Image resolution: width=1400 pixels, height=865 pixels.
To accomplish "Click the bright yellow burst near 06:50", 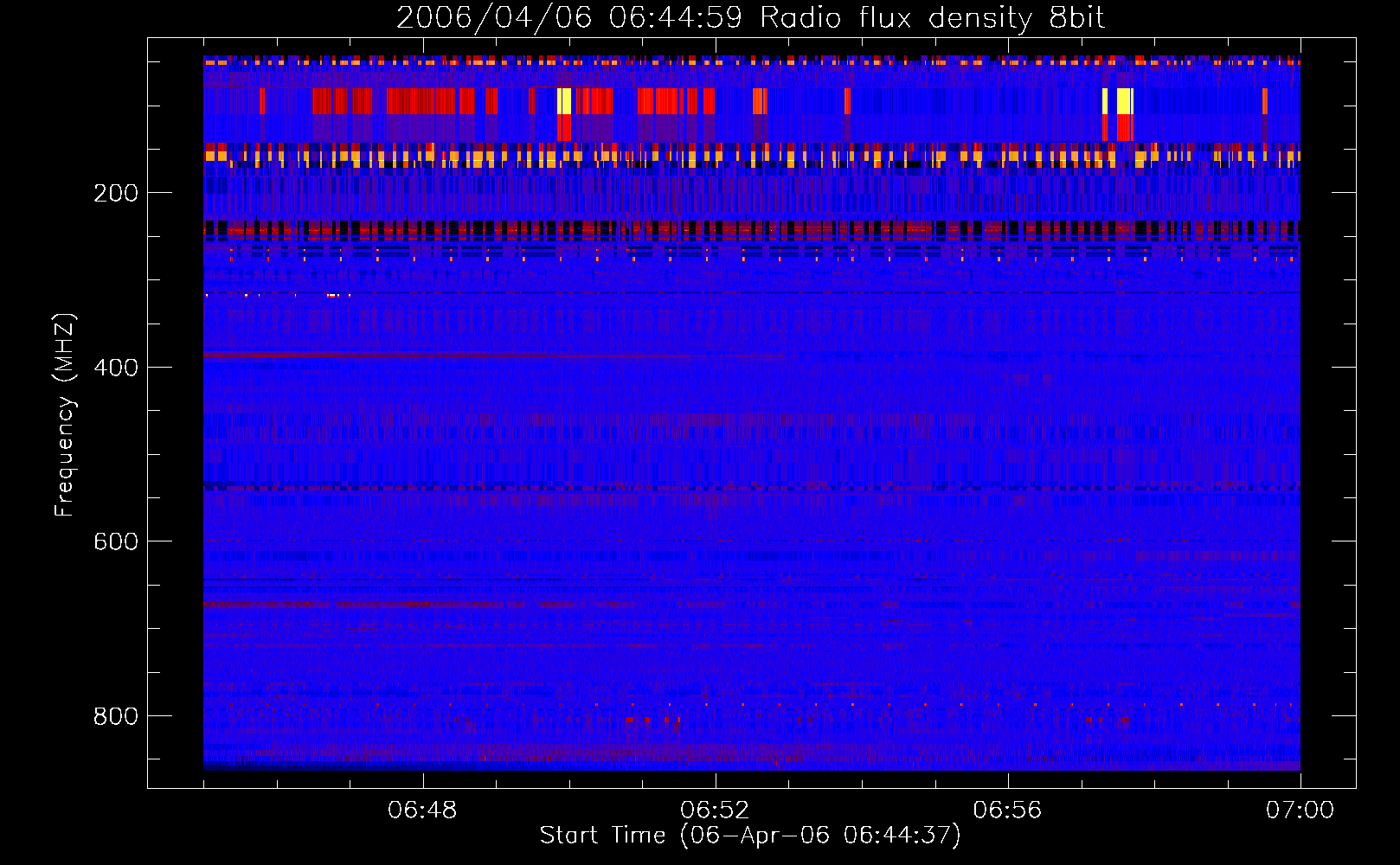I will pos(564,101).
